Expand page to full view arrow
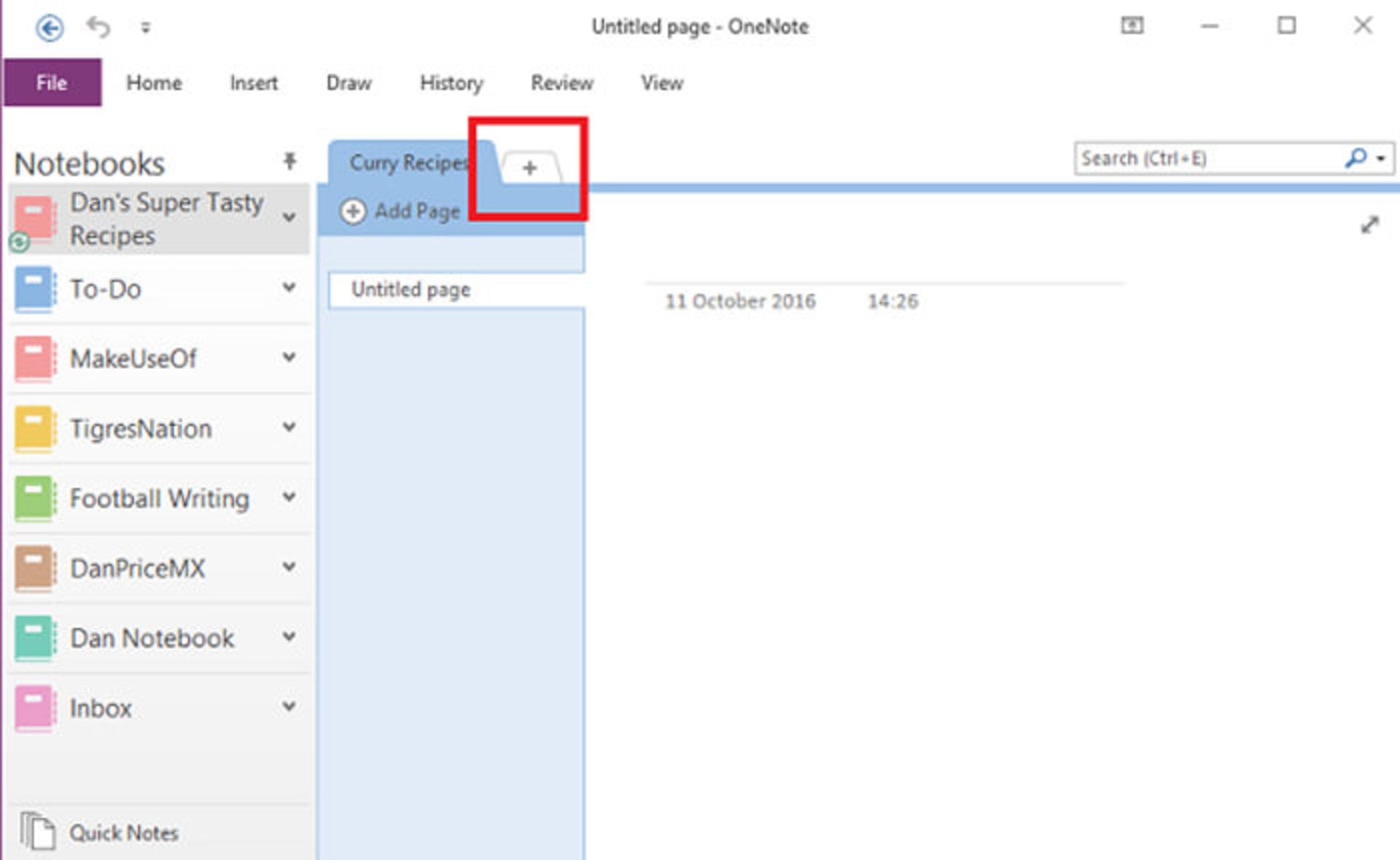This screenshot has height=860, width=1400. point(1369,225)
